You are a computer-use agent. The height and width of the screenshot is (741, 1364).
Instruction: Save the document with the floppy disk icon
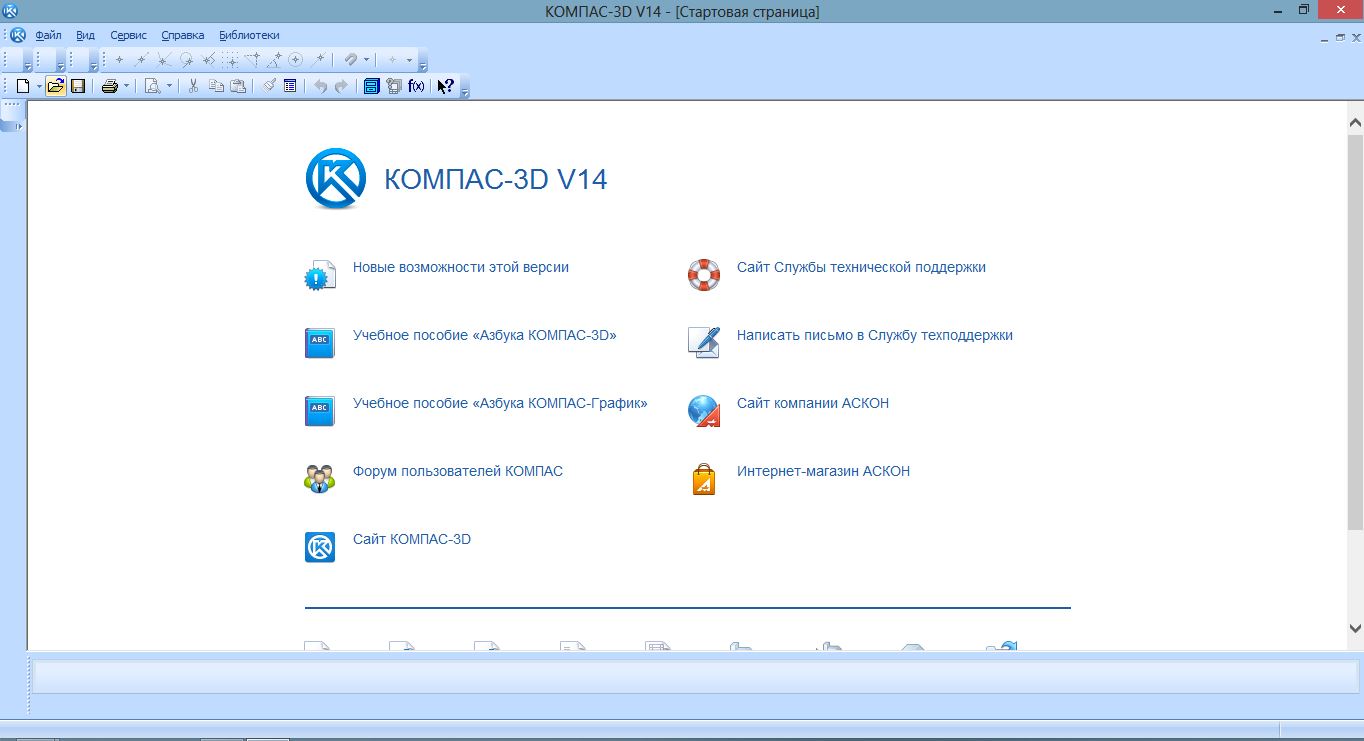[77, 86]
